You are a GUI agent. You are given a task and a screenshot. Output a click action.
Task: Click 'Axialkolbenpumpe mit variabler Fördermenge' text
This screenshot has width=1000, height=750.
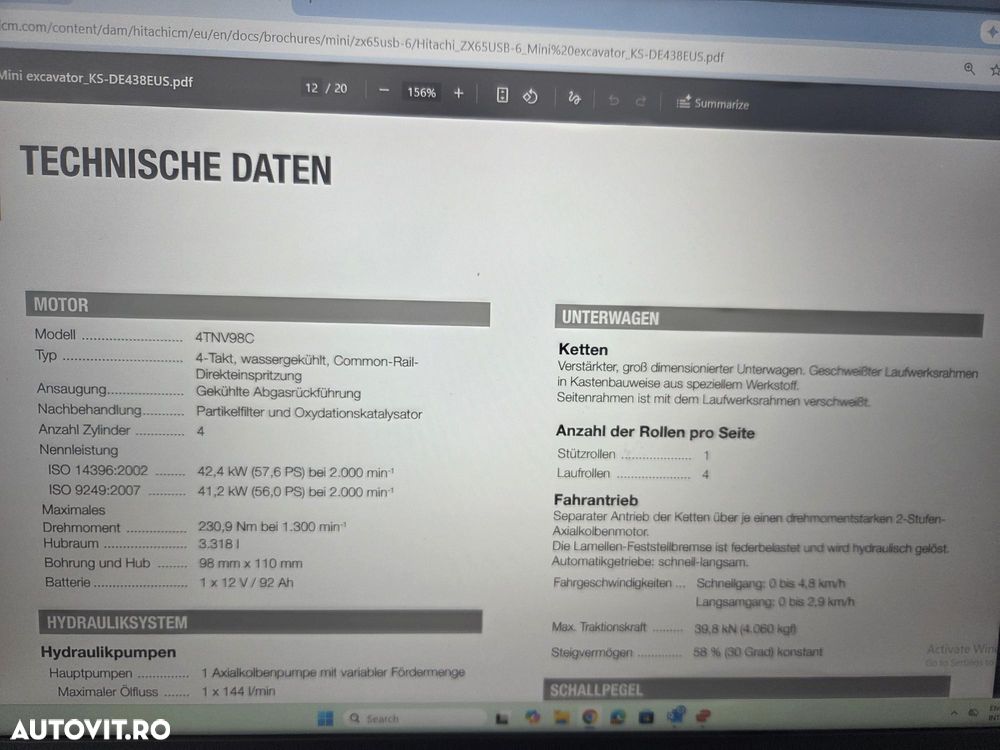[x=338, y=672]
